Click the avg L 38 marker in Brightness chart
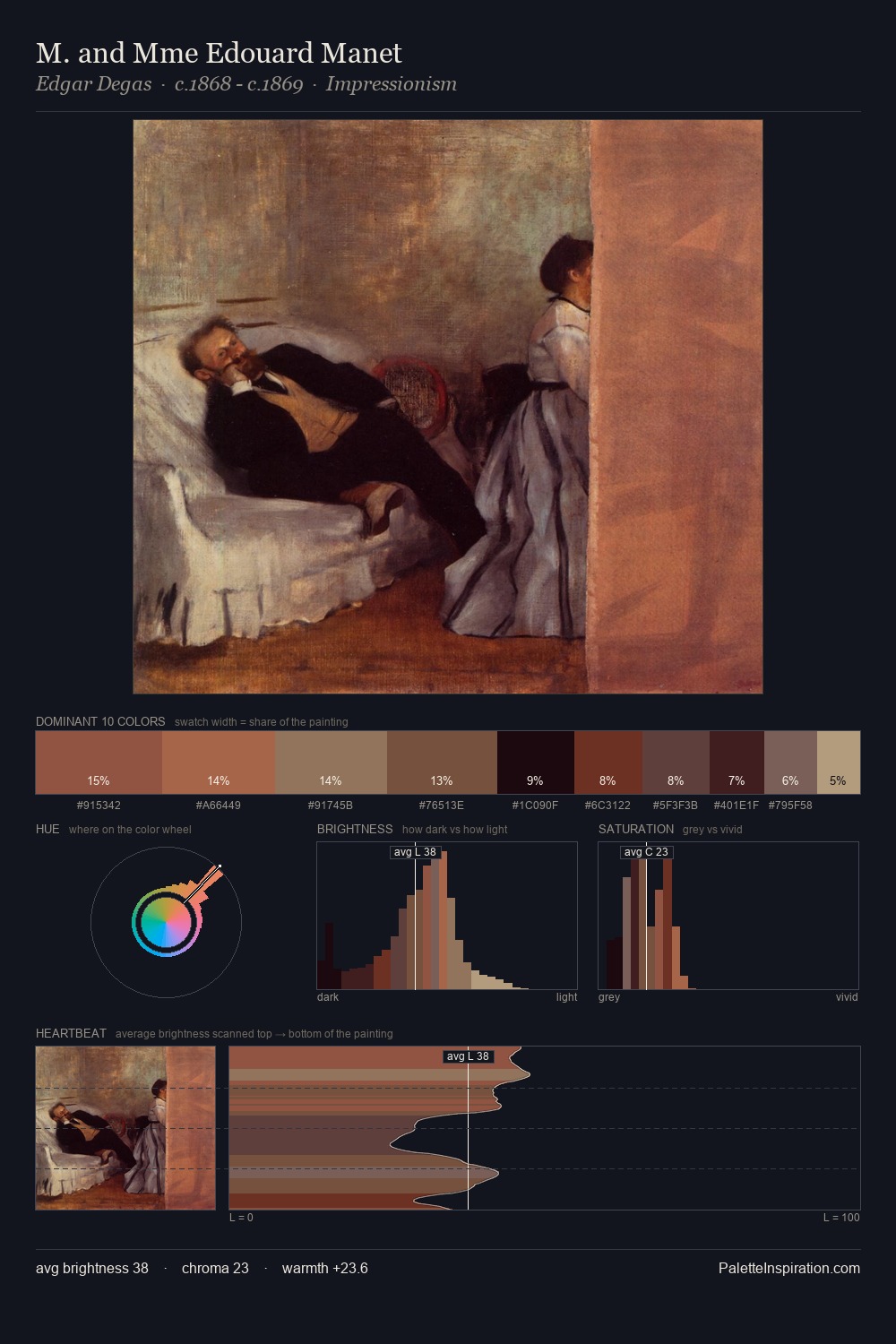Image resolution: width=896 pixels, height=1344 pixels. coord(415,852)
